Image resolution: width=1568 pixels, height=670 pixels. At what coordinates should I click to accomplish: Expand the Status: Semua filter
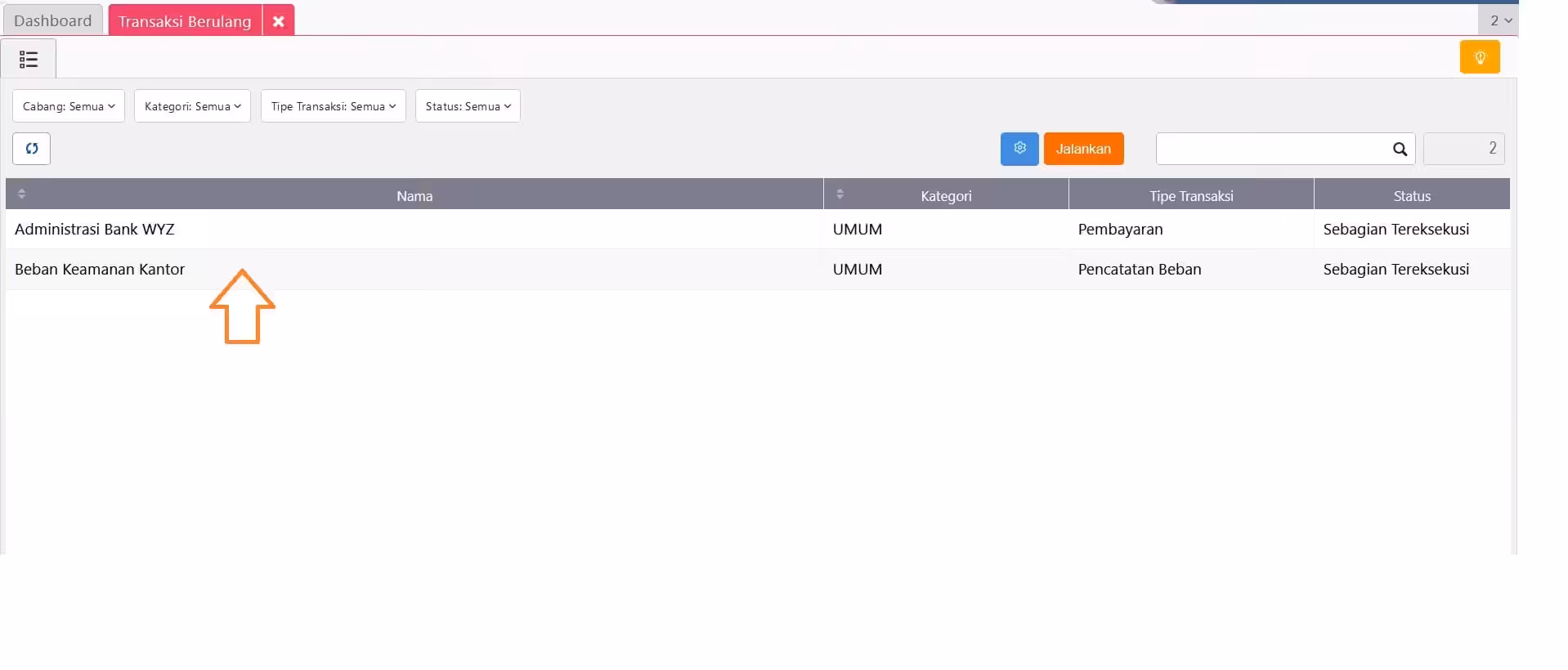[x=468, y=106]
